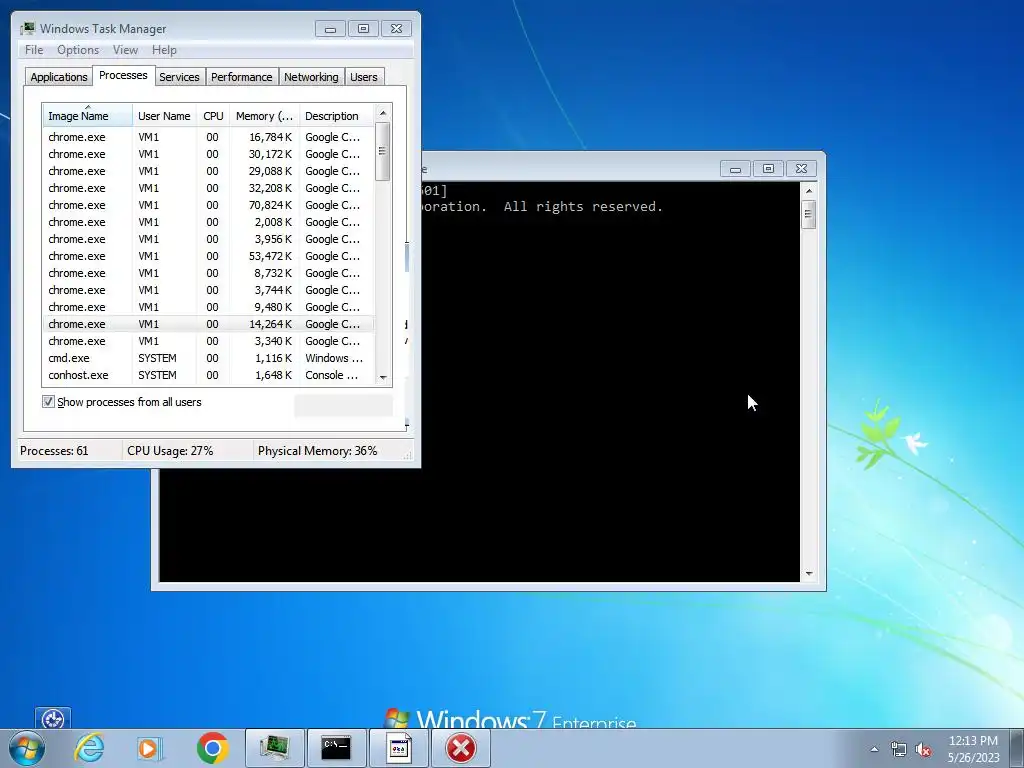
Task: Click the process list scrollbar thumb
Action: coord(383,152)
